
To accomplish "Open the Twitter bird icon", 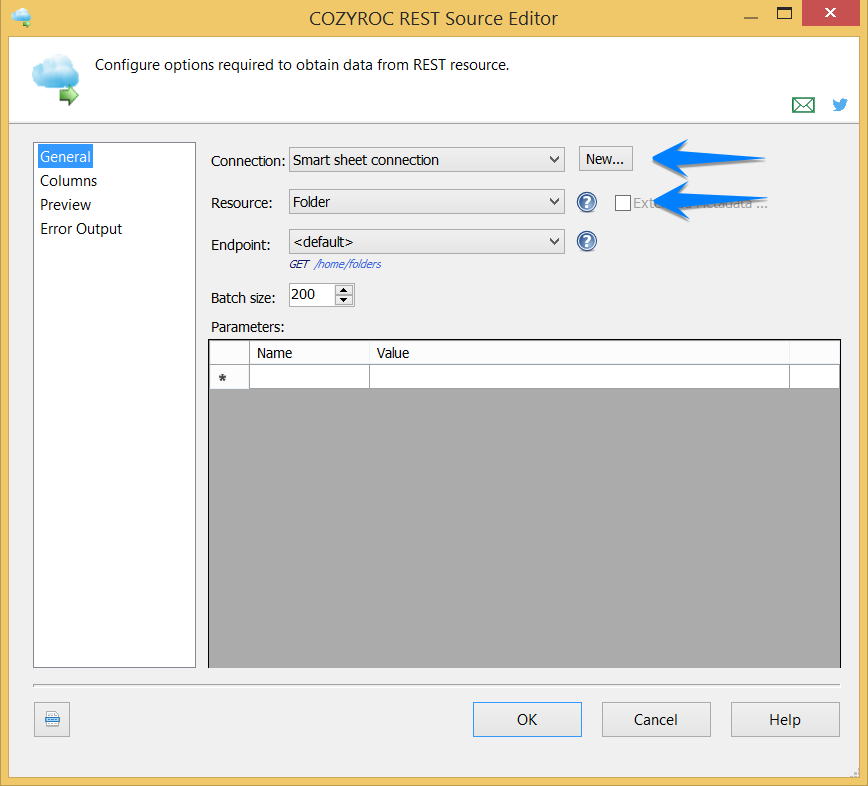I will (x=840, y=104).
